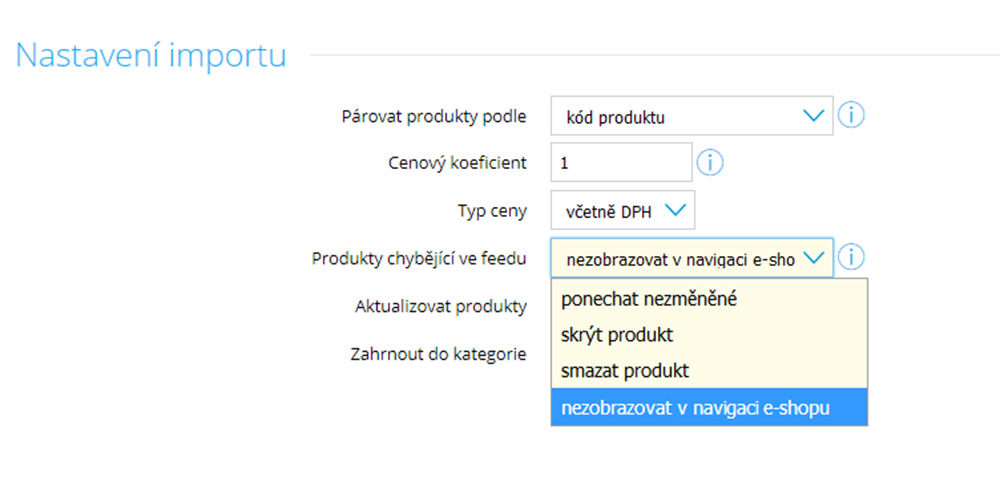Click info icon next to Cenový koeficient field
Viewport: 1000px width, 500px height.
point(710,163)
